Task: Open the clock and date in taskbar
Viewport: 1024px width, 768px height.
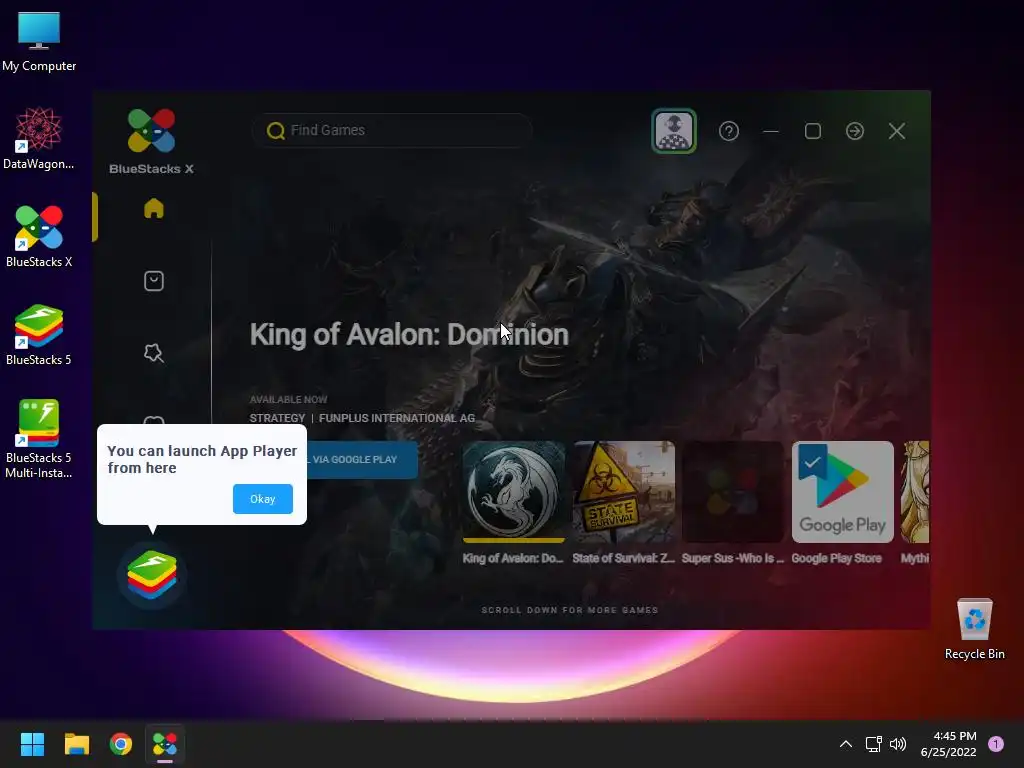Action: tap(948, 744)
